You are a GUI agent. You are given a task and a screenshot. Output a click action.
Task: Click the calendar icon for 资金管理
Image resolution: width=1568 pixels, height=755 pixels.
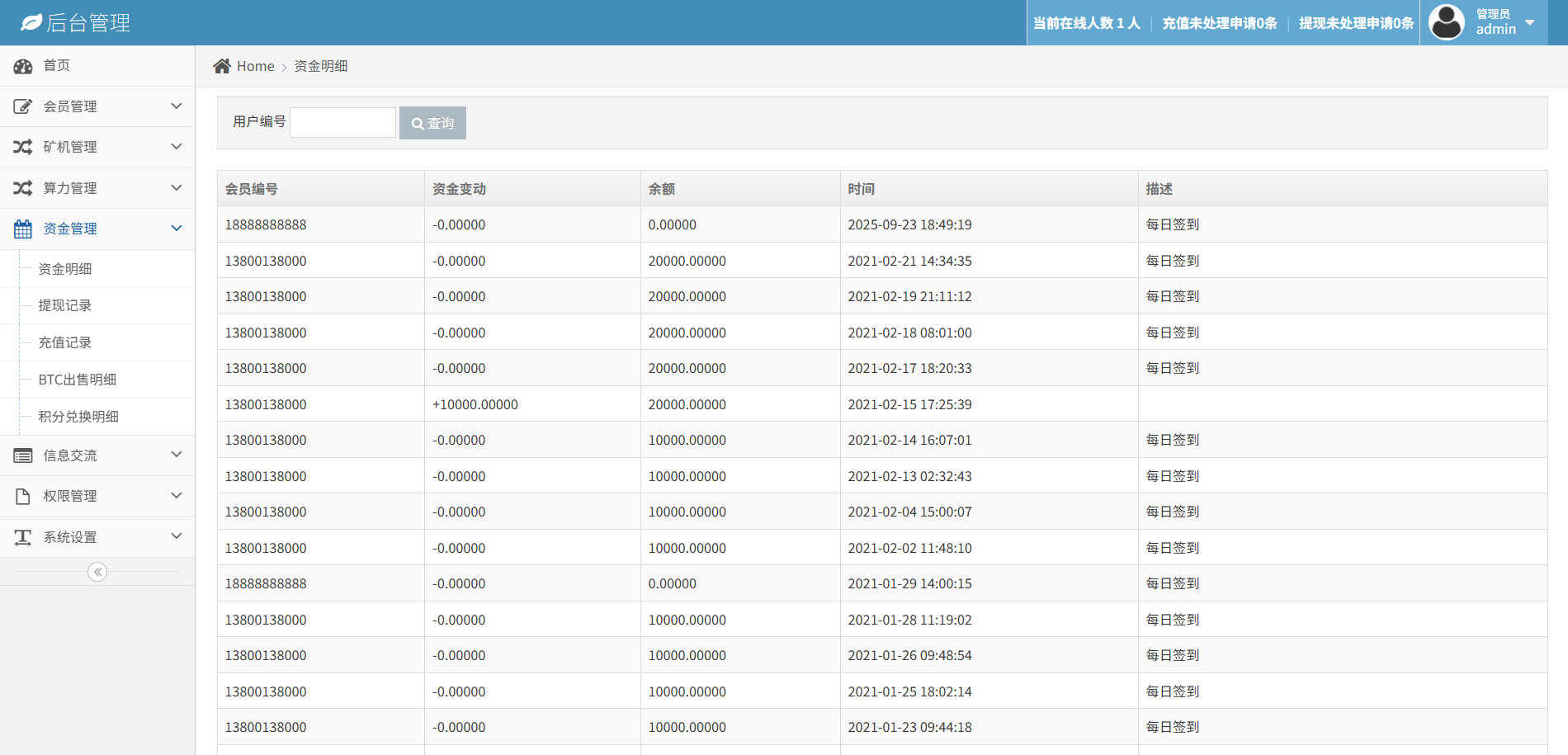click(x=23, y=229)
